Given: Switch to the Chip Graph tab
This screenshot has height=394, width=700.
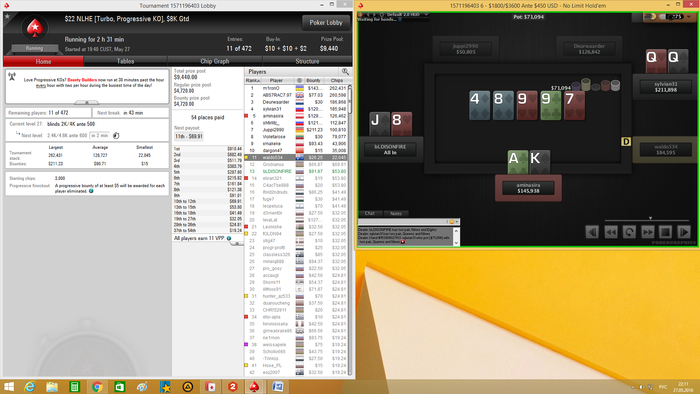Looking at the screenshot, I should click(x=215, y=61).
